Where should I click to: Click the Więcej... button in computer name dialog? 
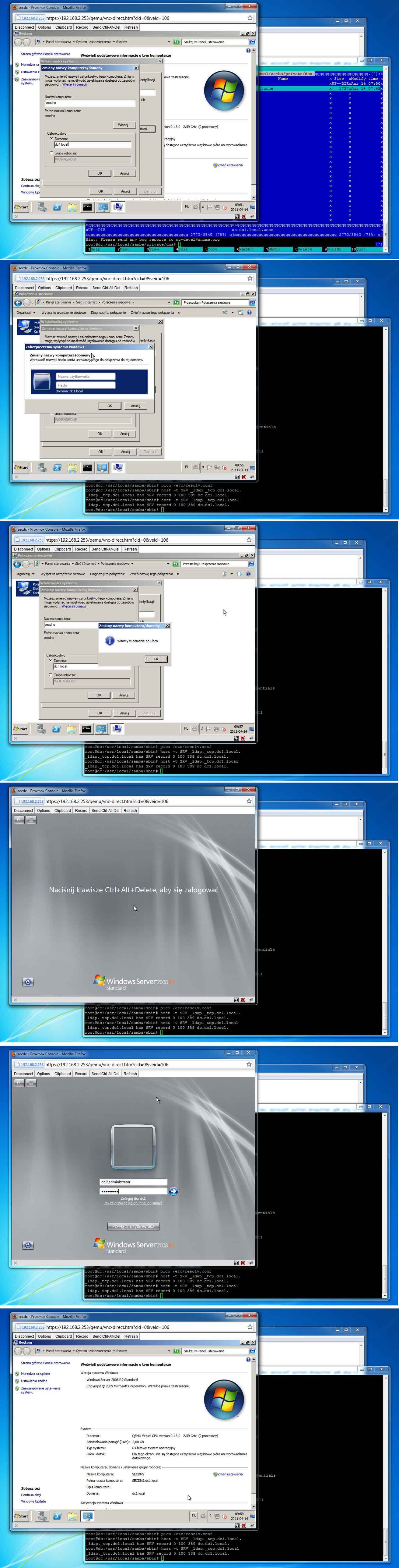click(124, 125)
